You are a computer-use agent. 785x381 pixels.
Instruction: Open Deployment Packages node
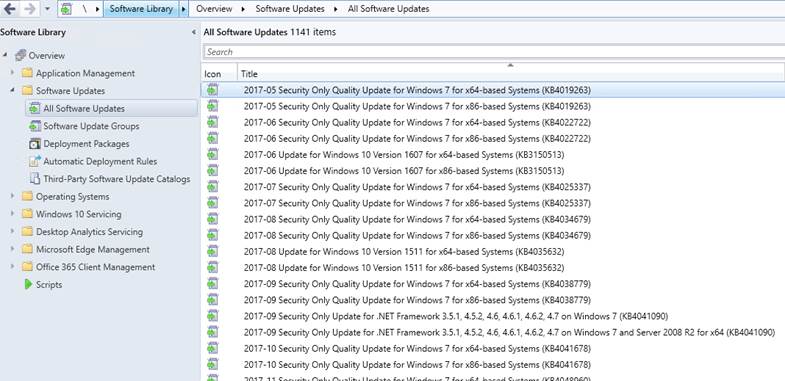86,144
